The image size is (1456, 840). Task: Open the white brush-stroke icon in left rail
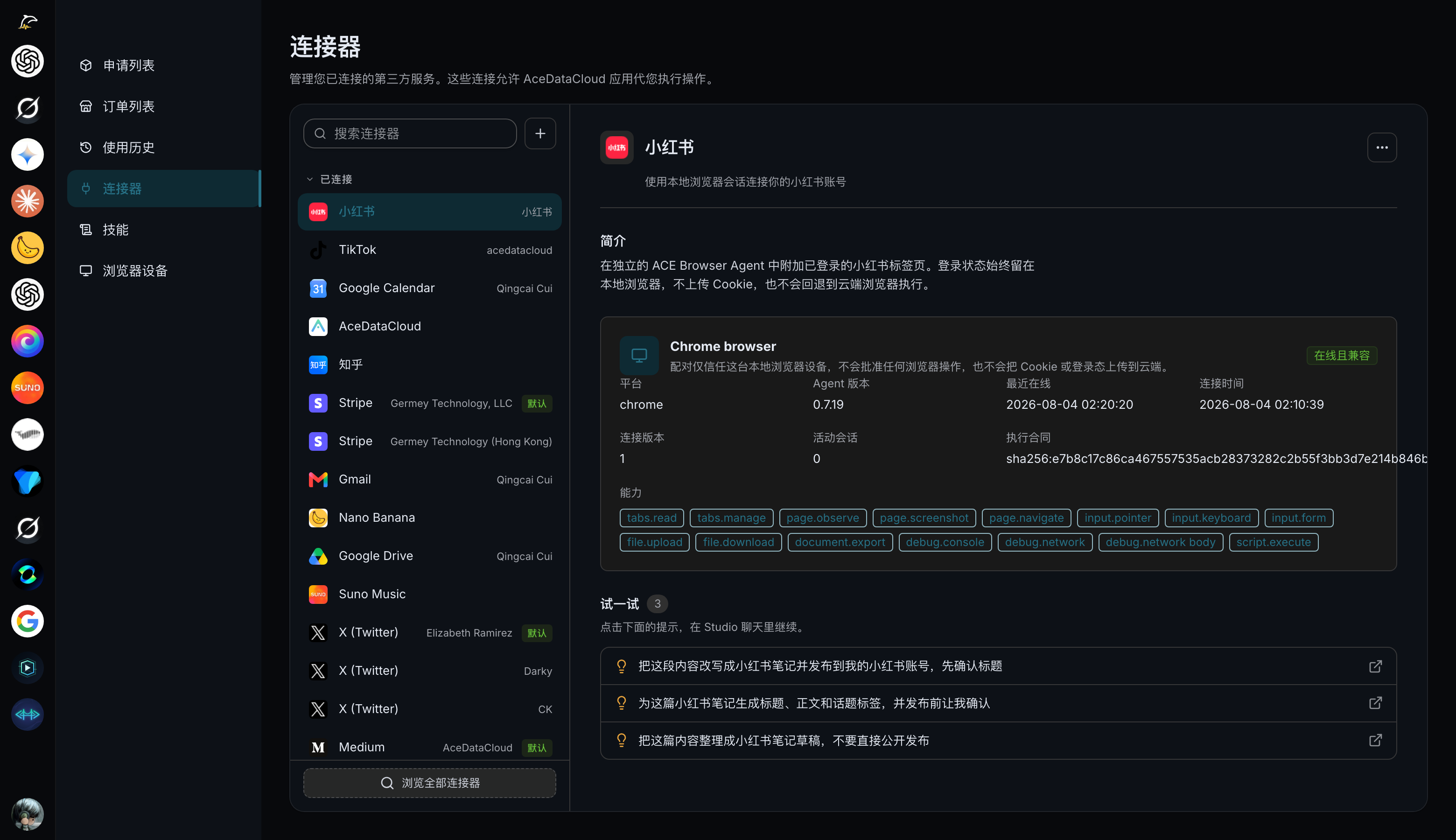pos(27,434)
